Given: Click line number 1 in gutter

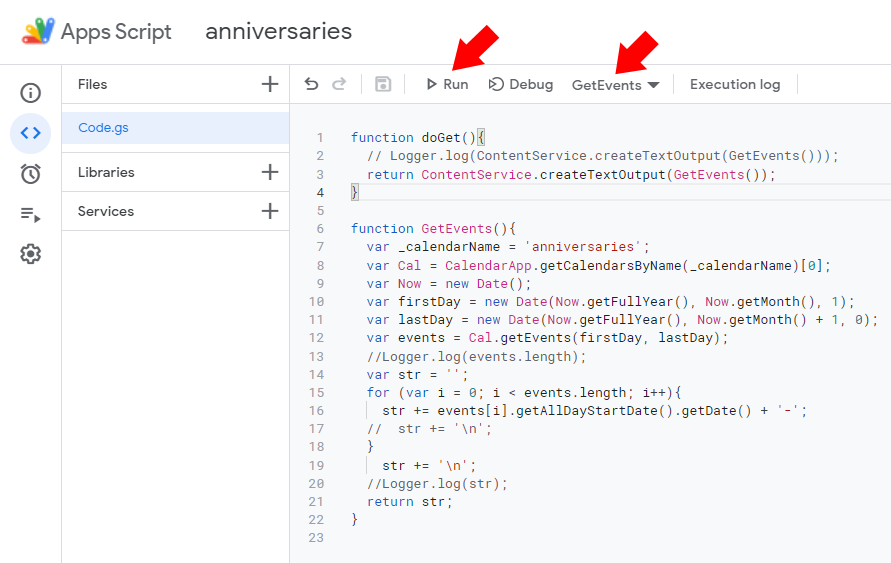Looking at the screenshot, I should (320, 137).
